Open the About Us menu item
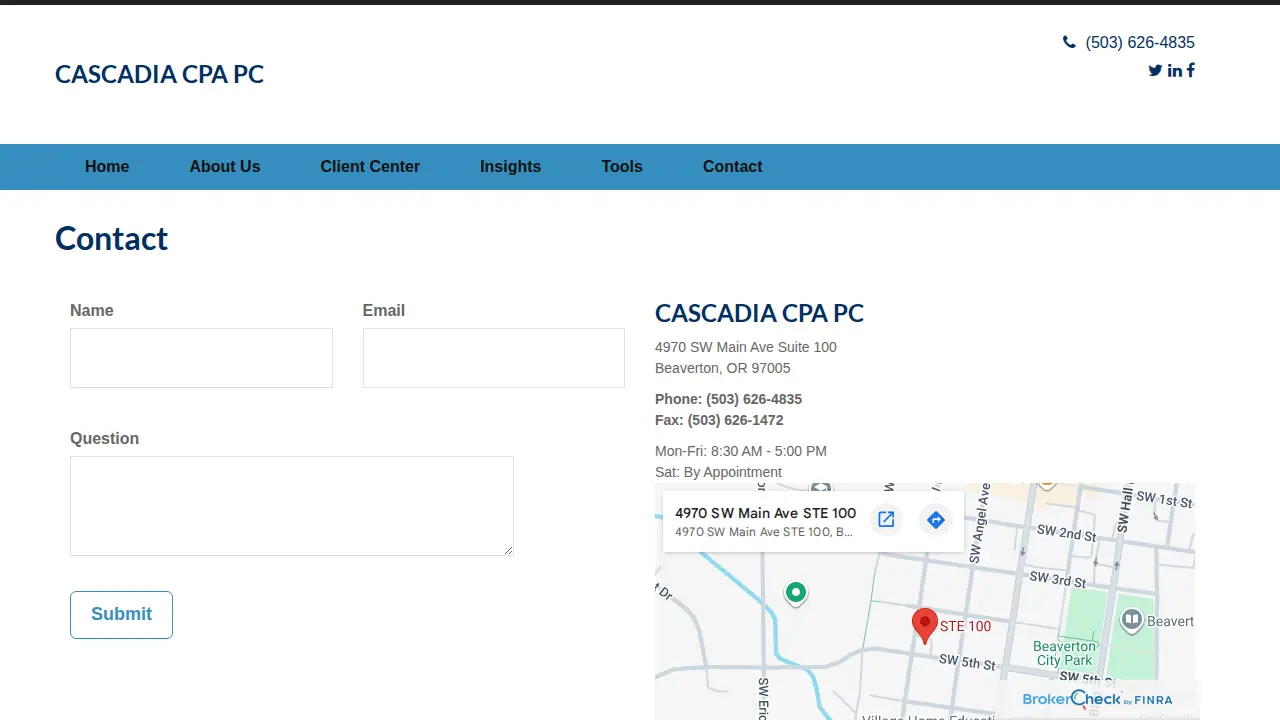This screenshot has height=720, width=1280. coord(225,167)
